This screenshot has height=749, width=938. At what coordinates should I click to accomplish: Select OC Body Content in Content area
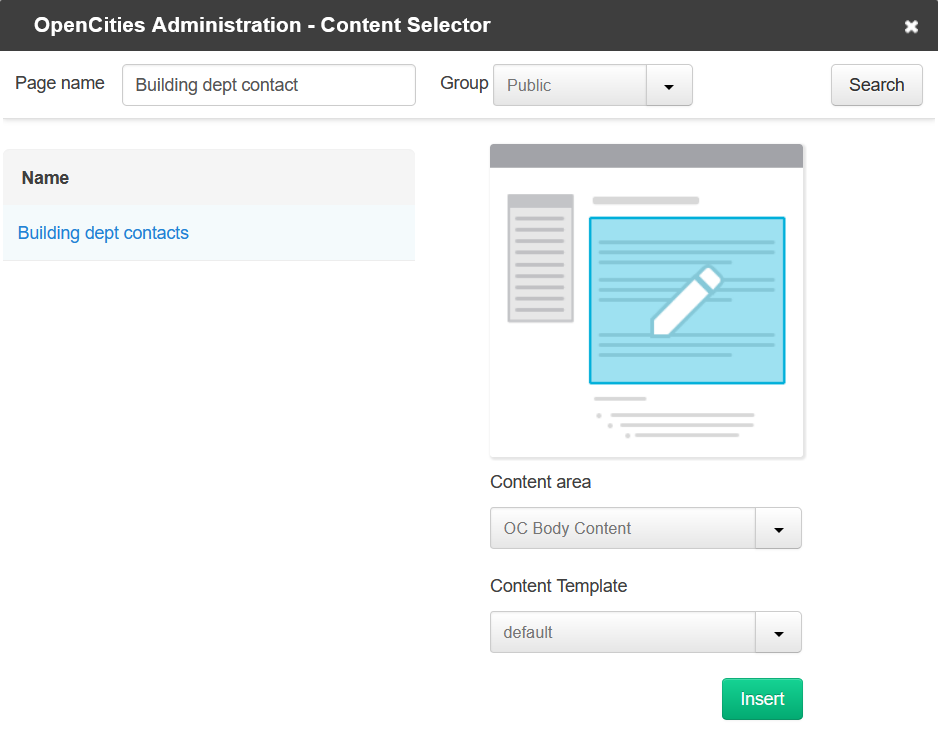(622, 528)
